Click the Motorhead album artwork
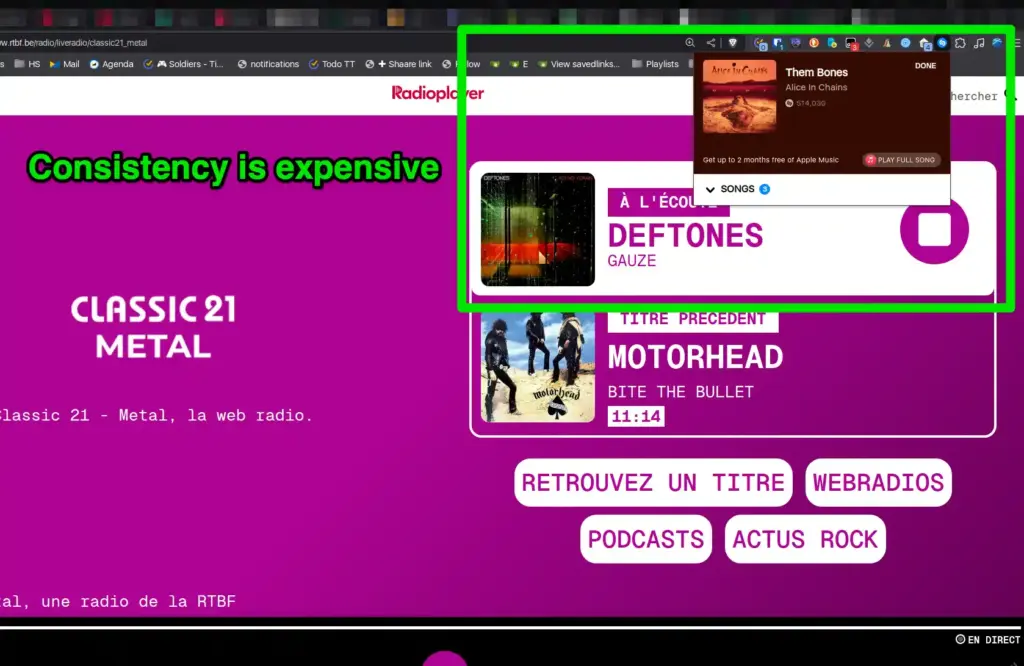Image resolution: width=1024 pixels, height=666 pixels. 537,367
